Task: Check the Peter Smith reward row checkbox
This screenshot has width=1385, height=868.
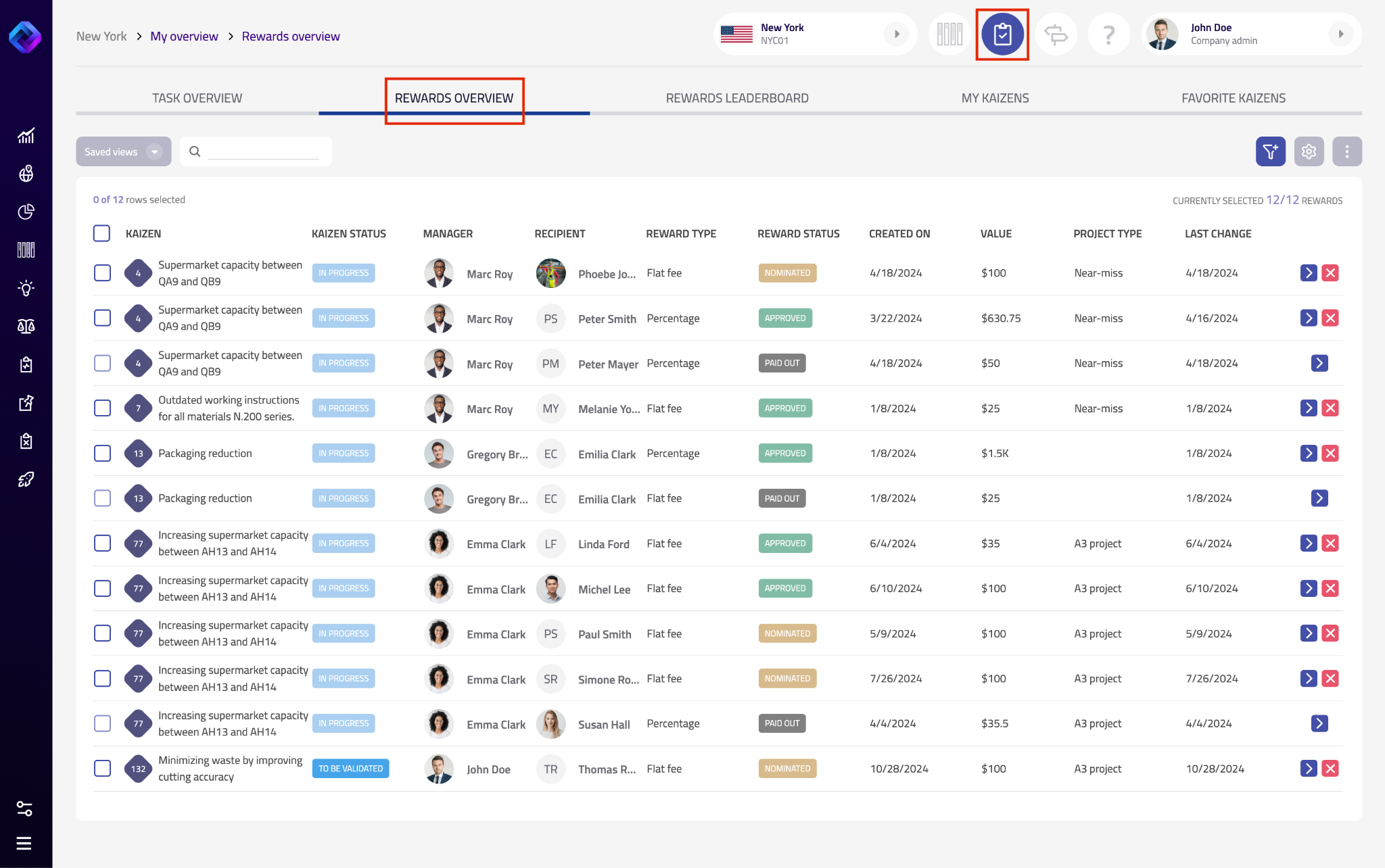Action: [x=102, y=318]
